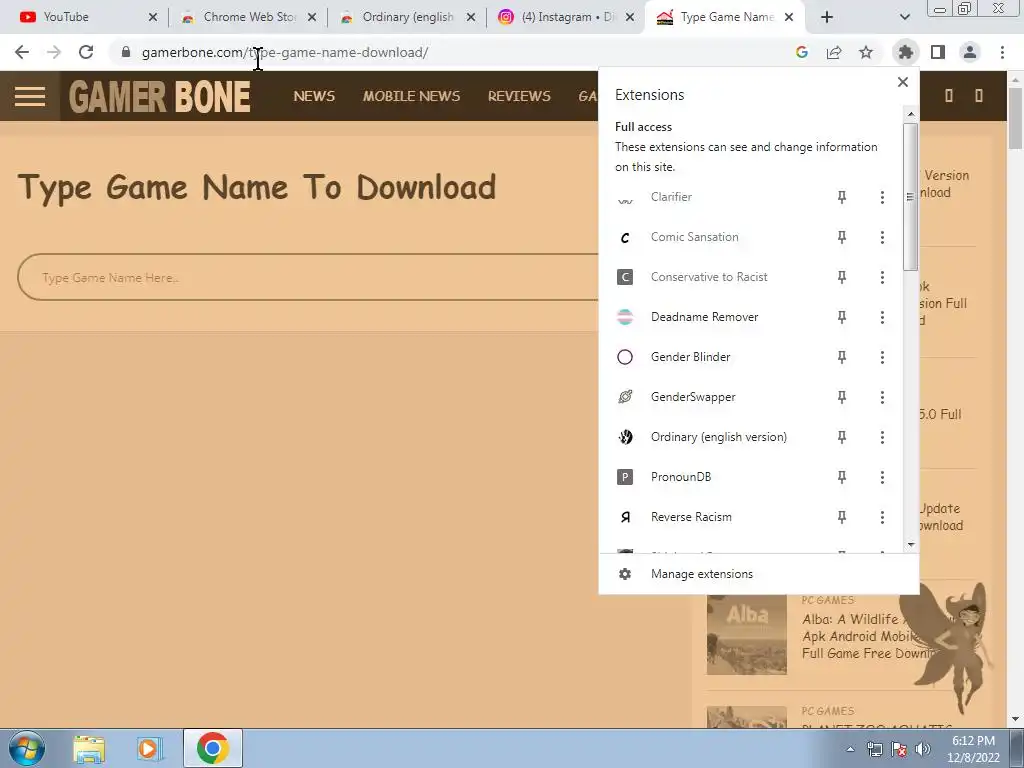Screen dimensions: 1024x768
Task: Open the Windows Start button
Action: (x=27, y=748)
